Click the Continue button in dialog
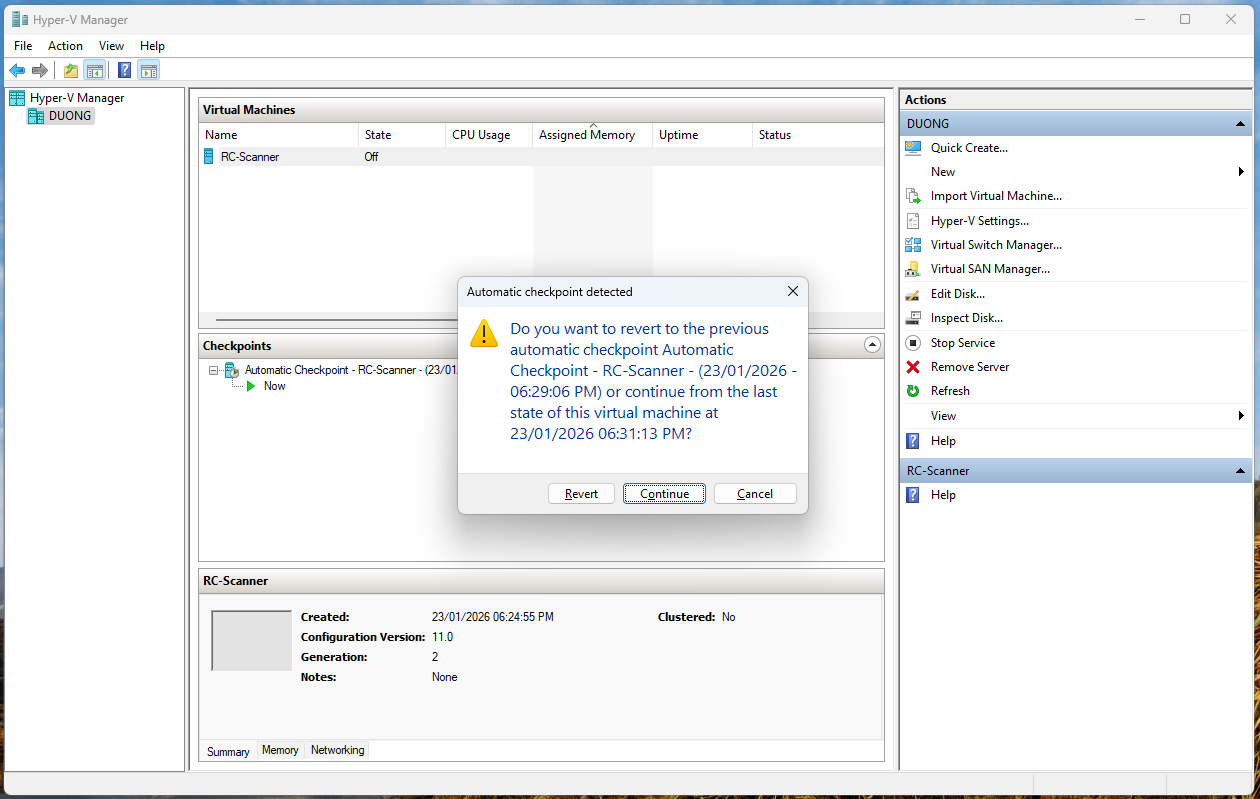This screenshot has width=1260, height=799. tap(665, 494)
